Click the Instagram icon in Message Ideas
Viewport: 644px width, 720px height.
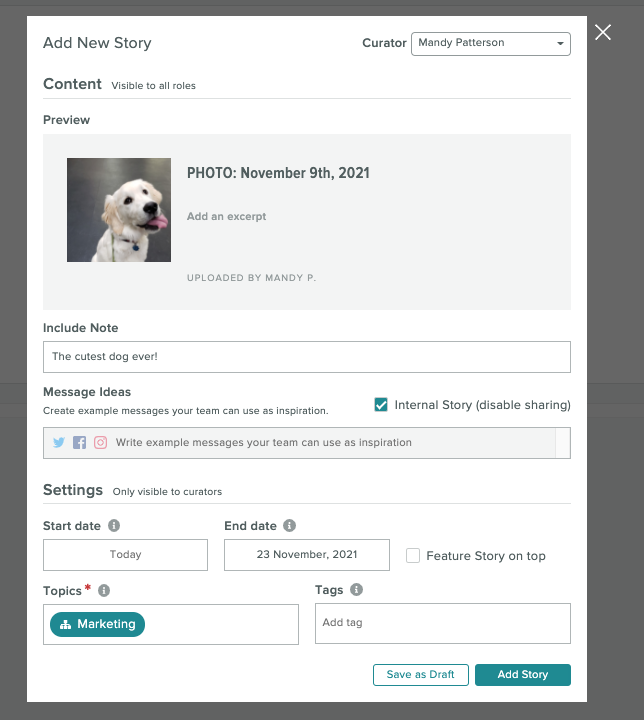pyautogui.click(x=101, y=443)
